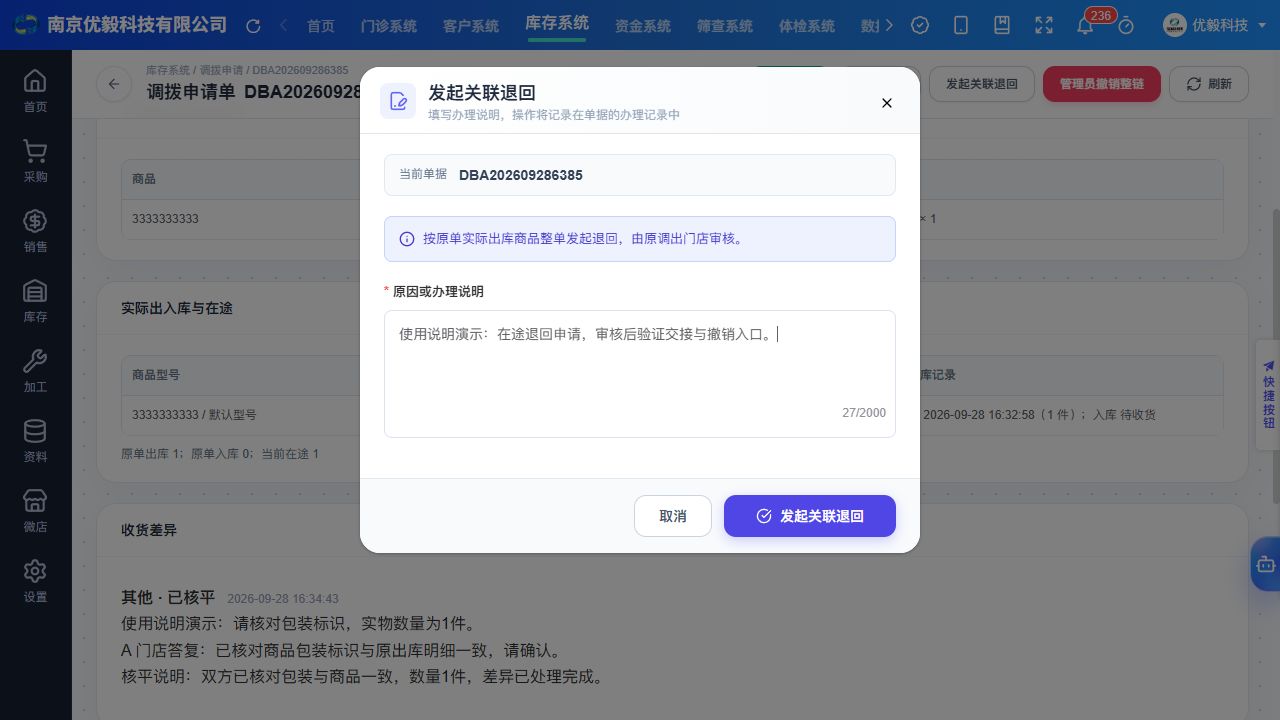Click into the 原因或办理说明 text area
The image size is (1280, 720).
pyautogui.click(x=640, y=374)
